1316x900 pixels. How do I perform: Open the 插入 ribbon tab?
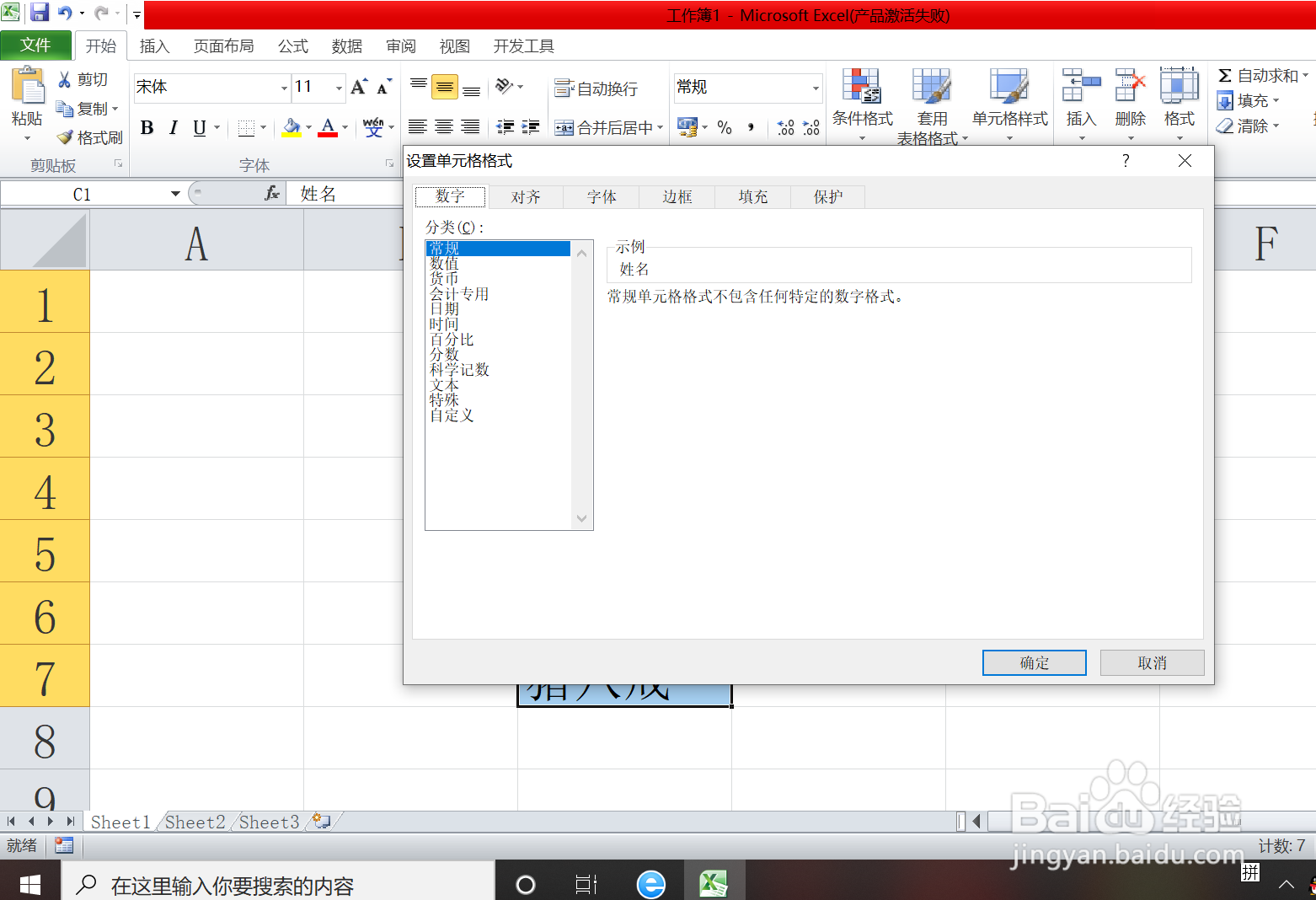[154, 46]
